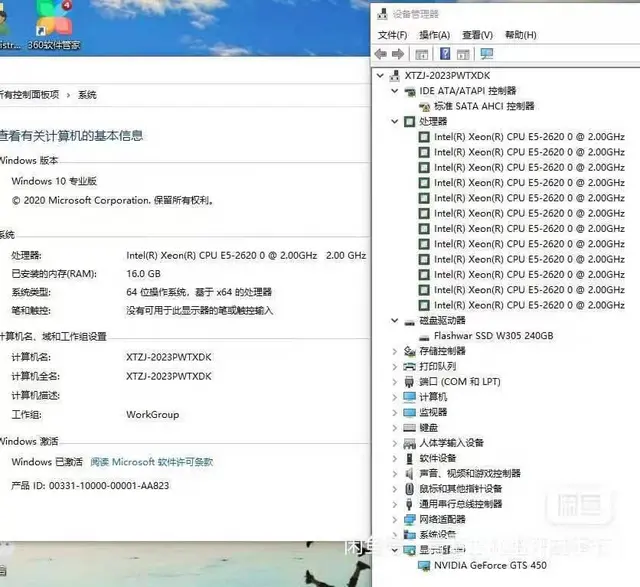Click the product ID 00331-10000-00001-AA823

(109, 486)
